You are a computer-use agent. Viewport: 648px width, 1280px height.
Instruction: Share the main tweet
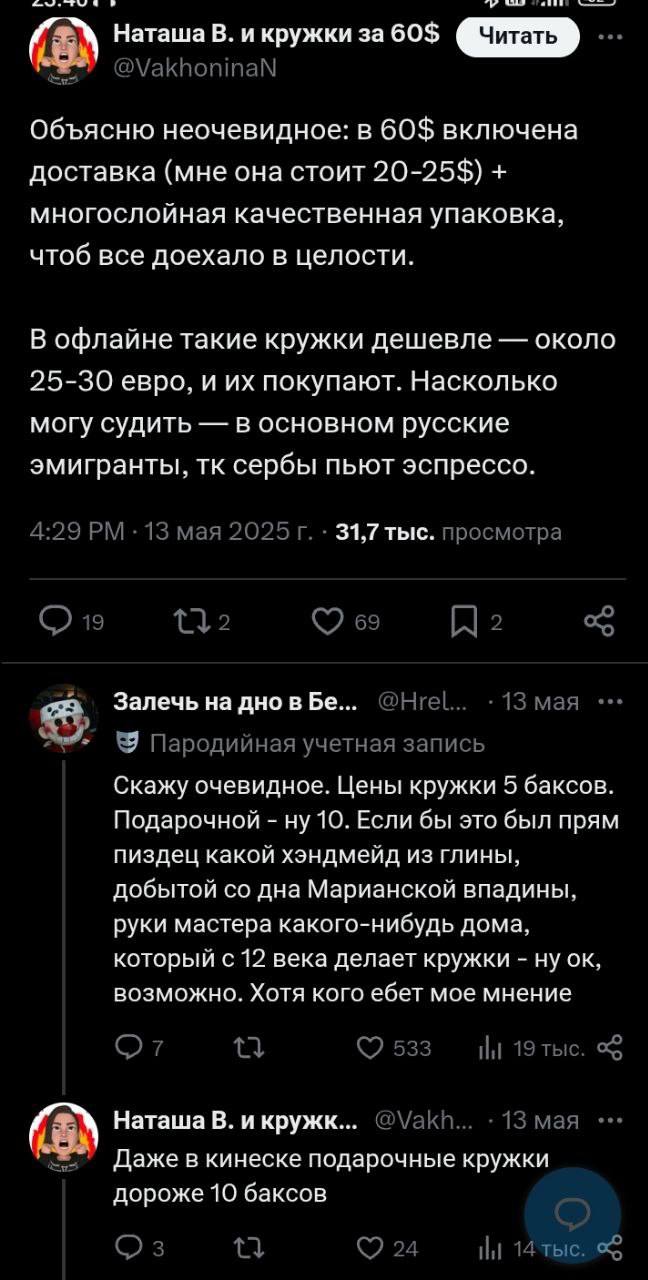[x=599, y=622]
